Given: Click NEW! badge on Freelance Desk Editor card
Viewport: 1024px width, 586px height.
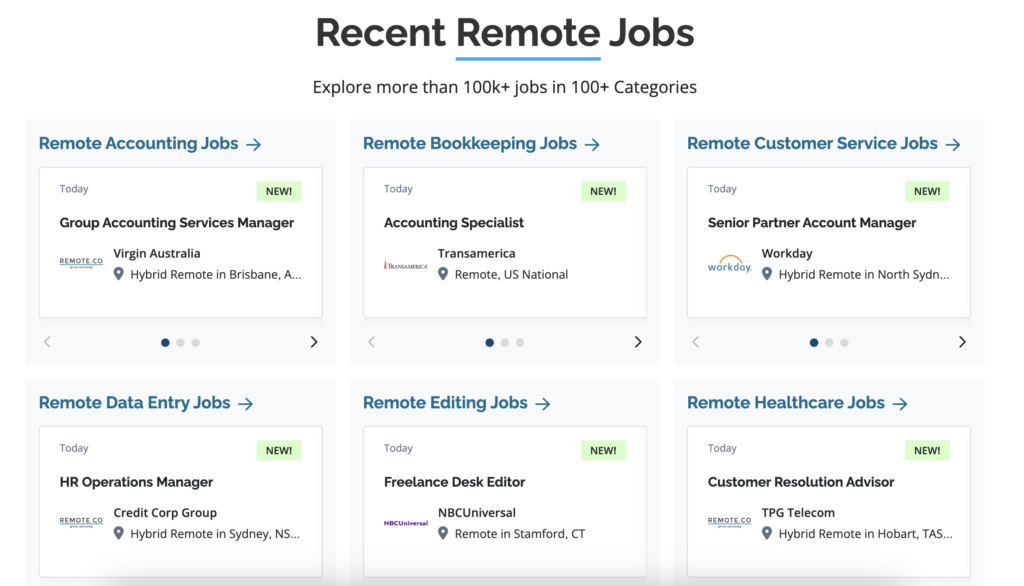Looking at the screenshot, I should pos(603,451).
